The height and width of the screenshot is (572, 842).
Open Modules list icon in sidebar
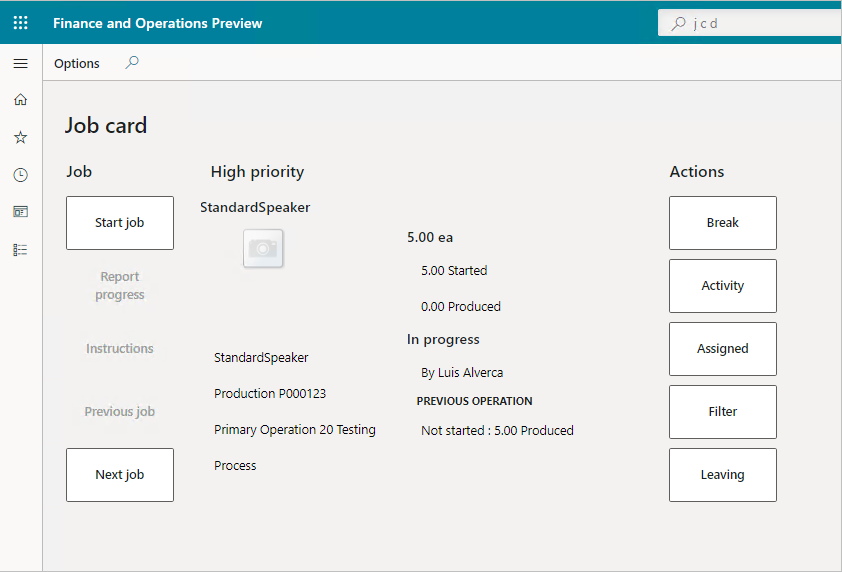click(x=20, y=250)
